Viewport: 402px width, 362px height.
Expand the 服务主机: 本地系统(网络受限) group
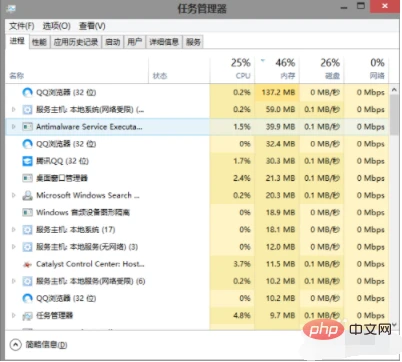pos(14,109)
